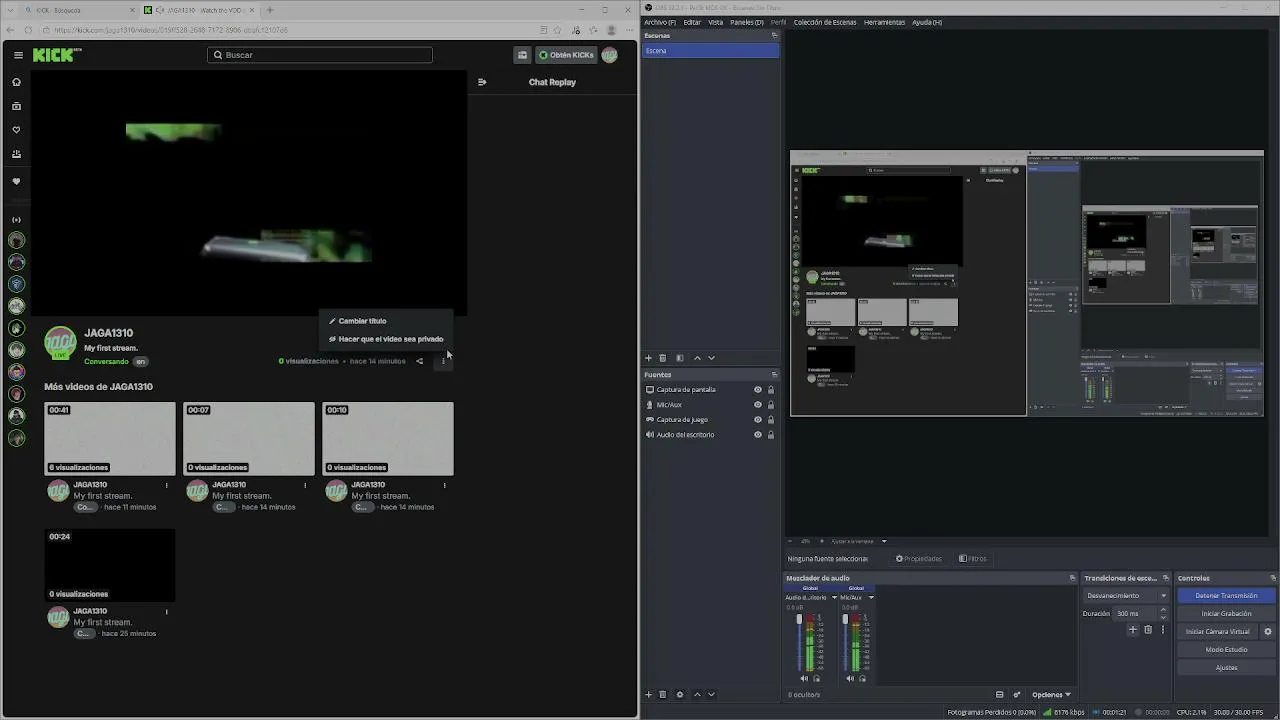The image size is (1280, 720).
Task: Move the selected source down in Fuentes
Action: pos(711,694)
